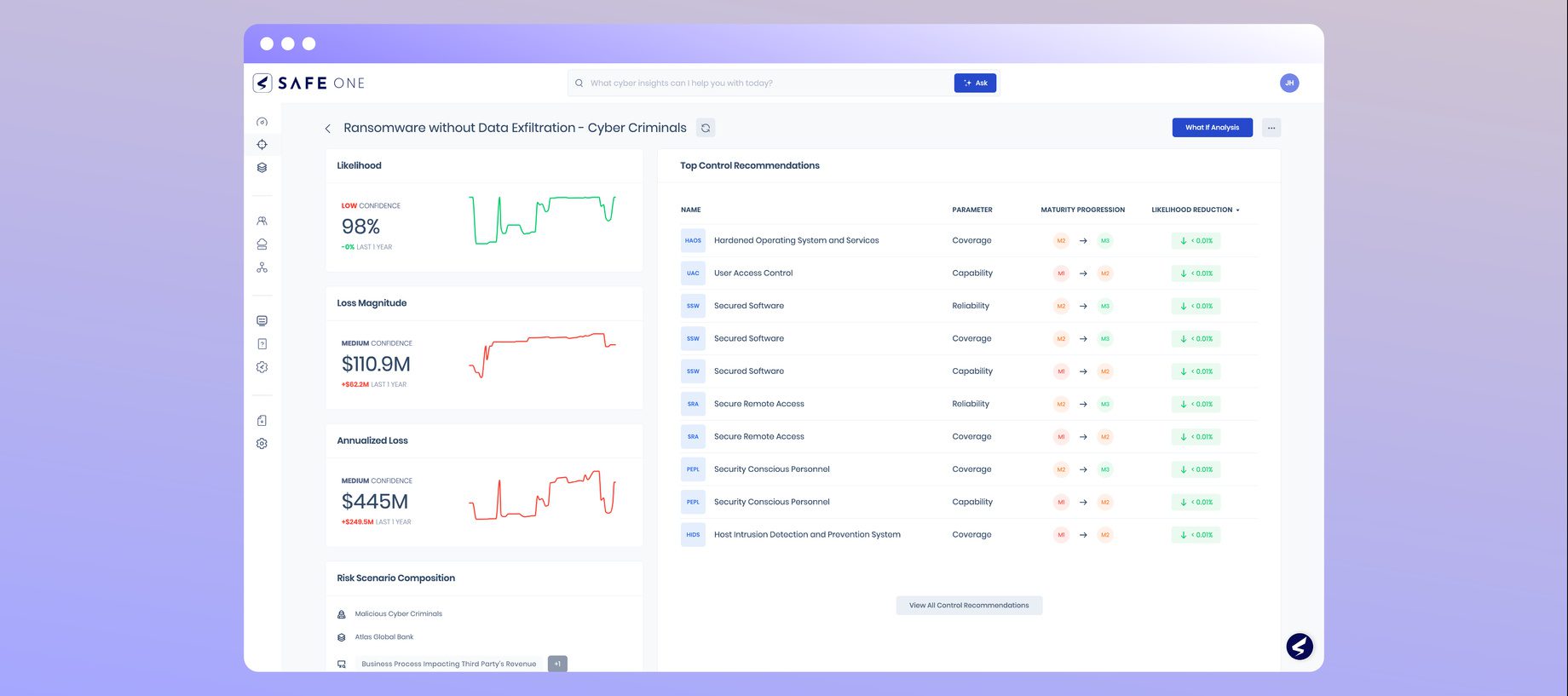Viewport: 1568px width, 696px height.
Task: Open the dashboard gauge icon in sidebar
Action: (x=262, y=122)
